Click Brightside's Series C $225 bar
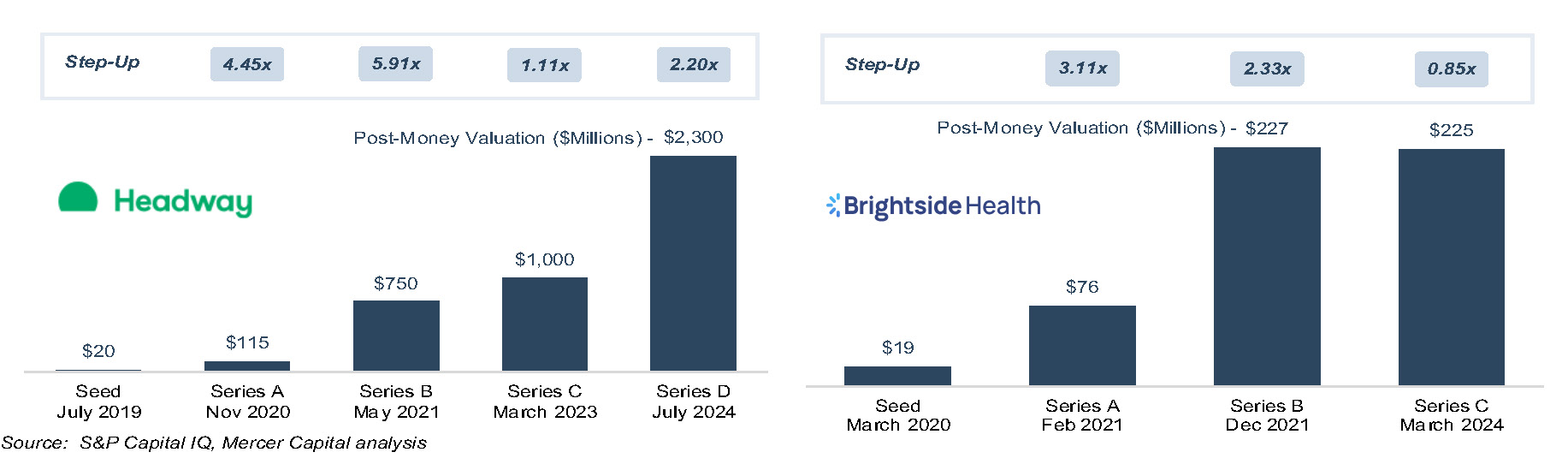The image size is (1568, 476). [1451, 267]
